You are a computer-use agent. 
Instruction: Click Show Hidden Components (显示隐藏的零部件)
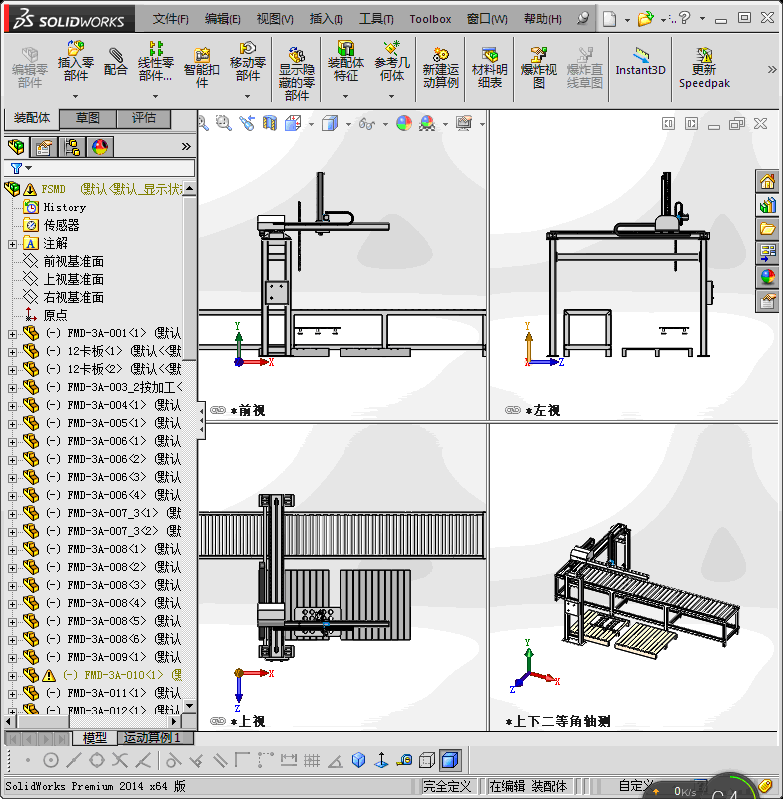click(296, 73)
